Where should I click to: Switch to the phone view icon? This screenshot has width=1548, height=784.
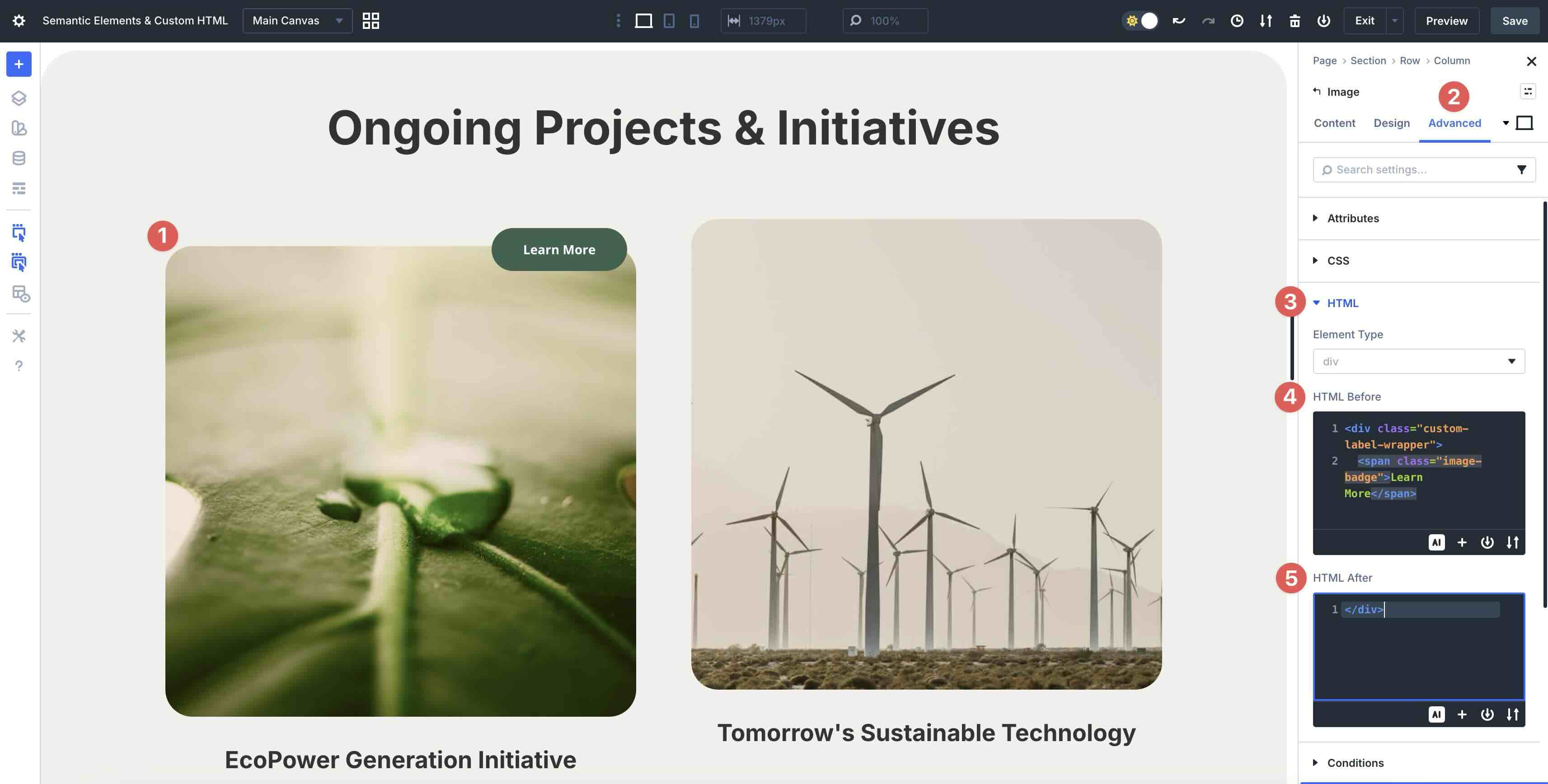(694, 21)
